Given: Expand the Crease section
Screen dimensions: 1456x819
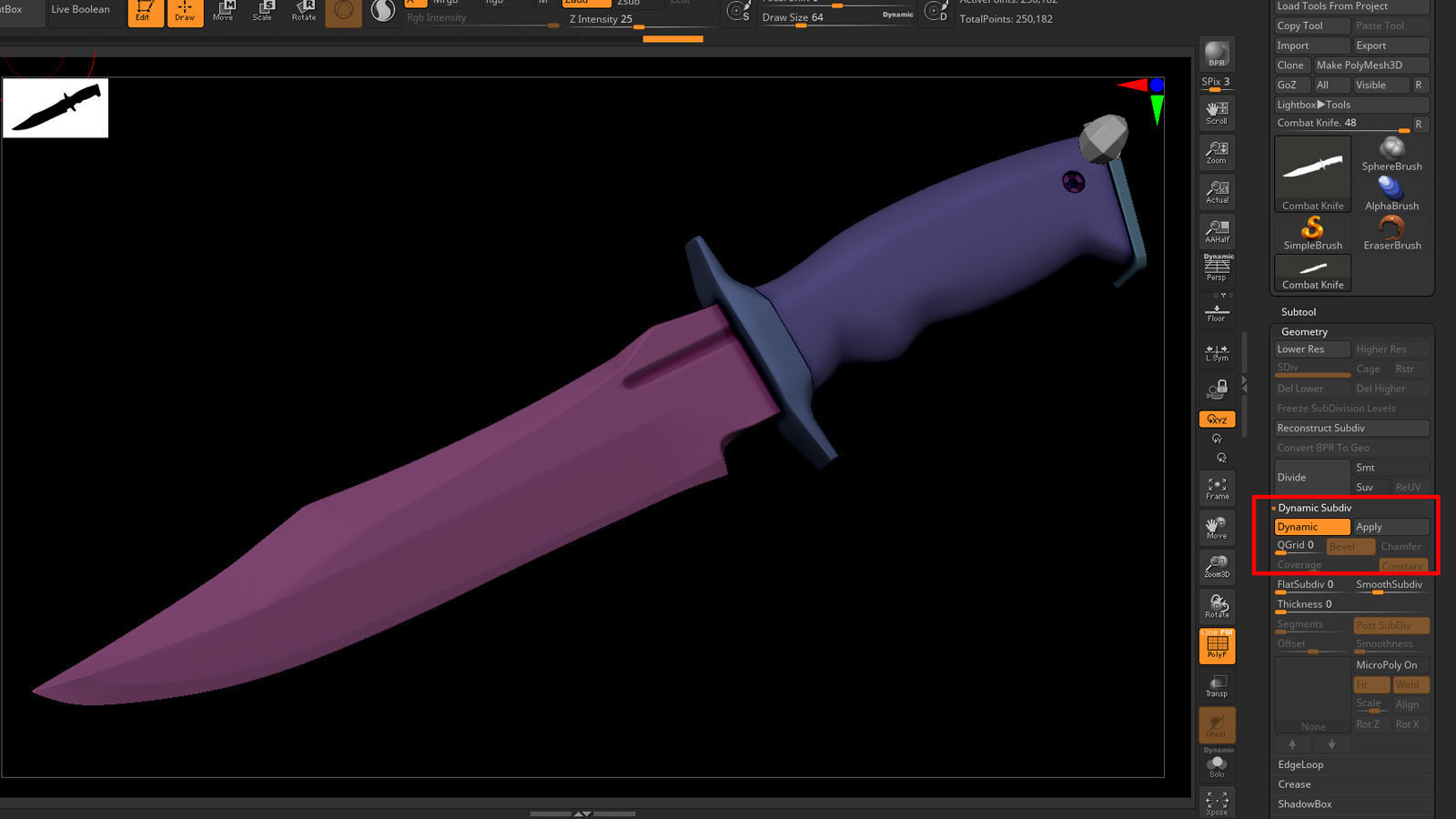Looking at the screenshot, I should [x=1294, y=784].
